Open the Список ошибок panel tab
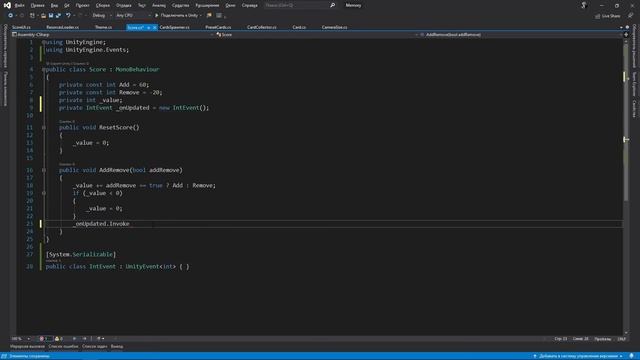The height and width of the screenshot is (360, 640). 63,347
